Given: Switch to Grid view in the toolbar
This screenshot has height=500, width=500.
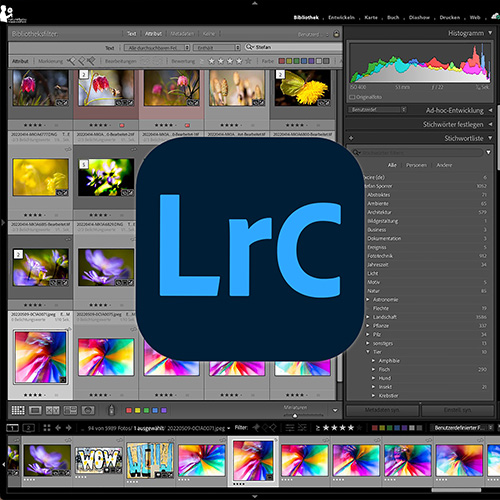Looking at the screenshot, I should [18, 410].
